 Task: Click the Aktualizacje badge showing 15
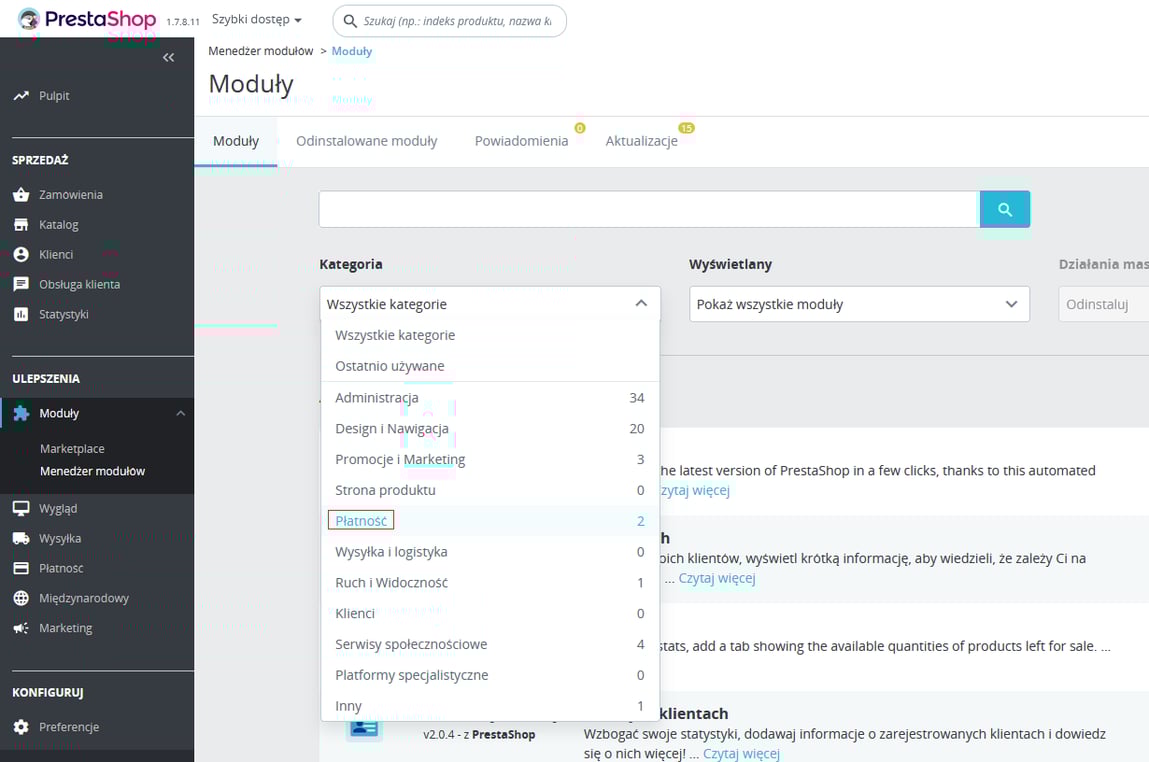click(x=686, y=128)
